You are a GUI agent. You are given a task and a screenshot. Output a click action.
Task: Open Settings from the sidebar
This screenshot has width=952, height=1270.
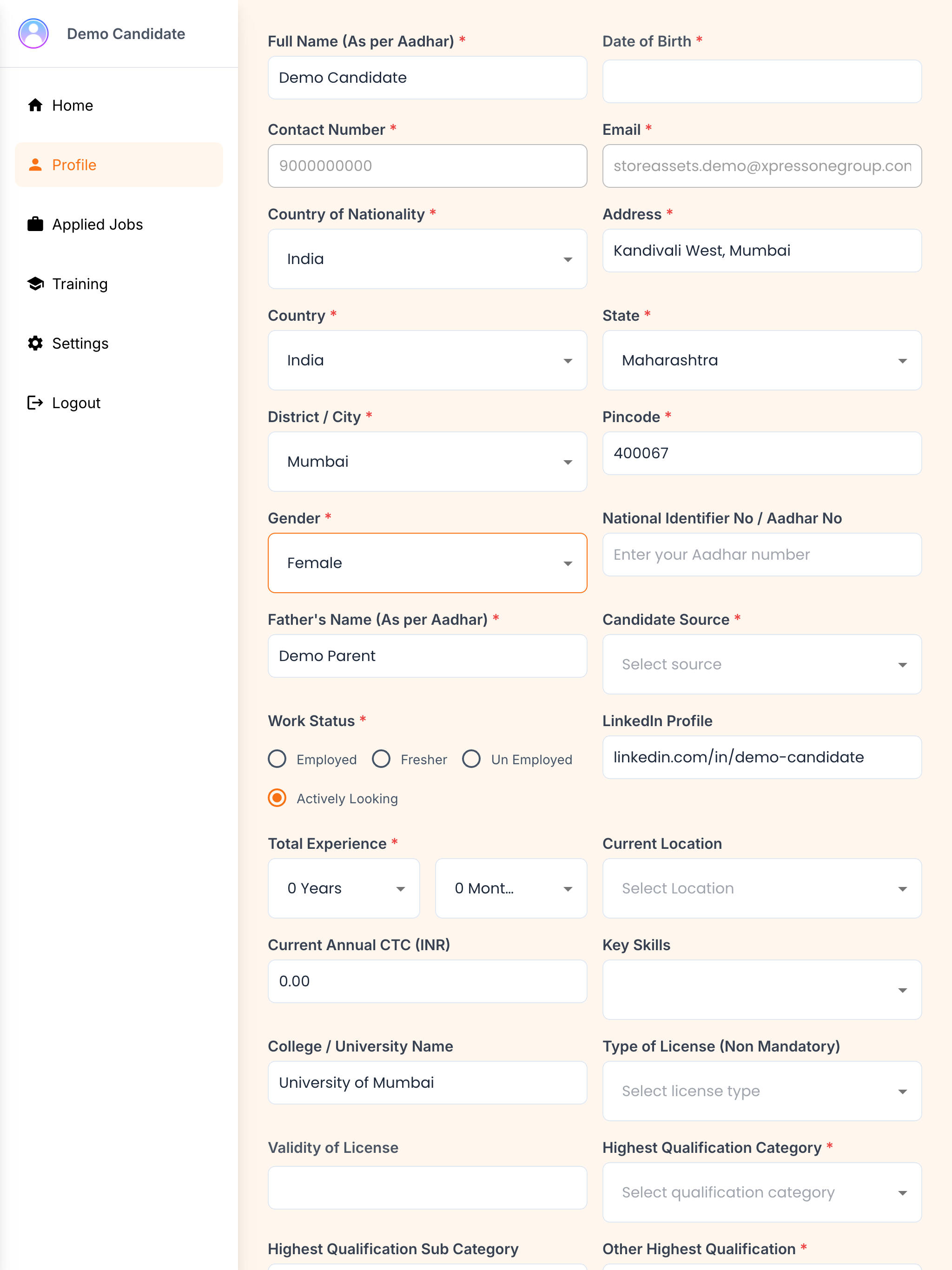(x=119, y=344)
